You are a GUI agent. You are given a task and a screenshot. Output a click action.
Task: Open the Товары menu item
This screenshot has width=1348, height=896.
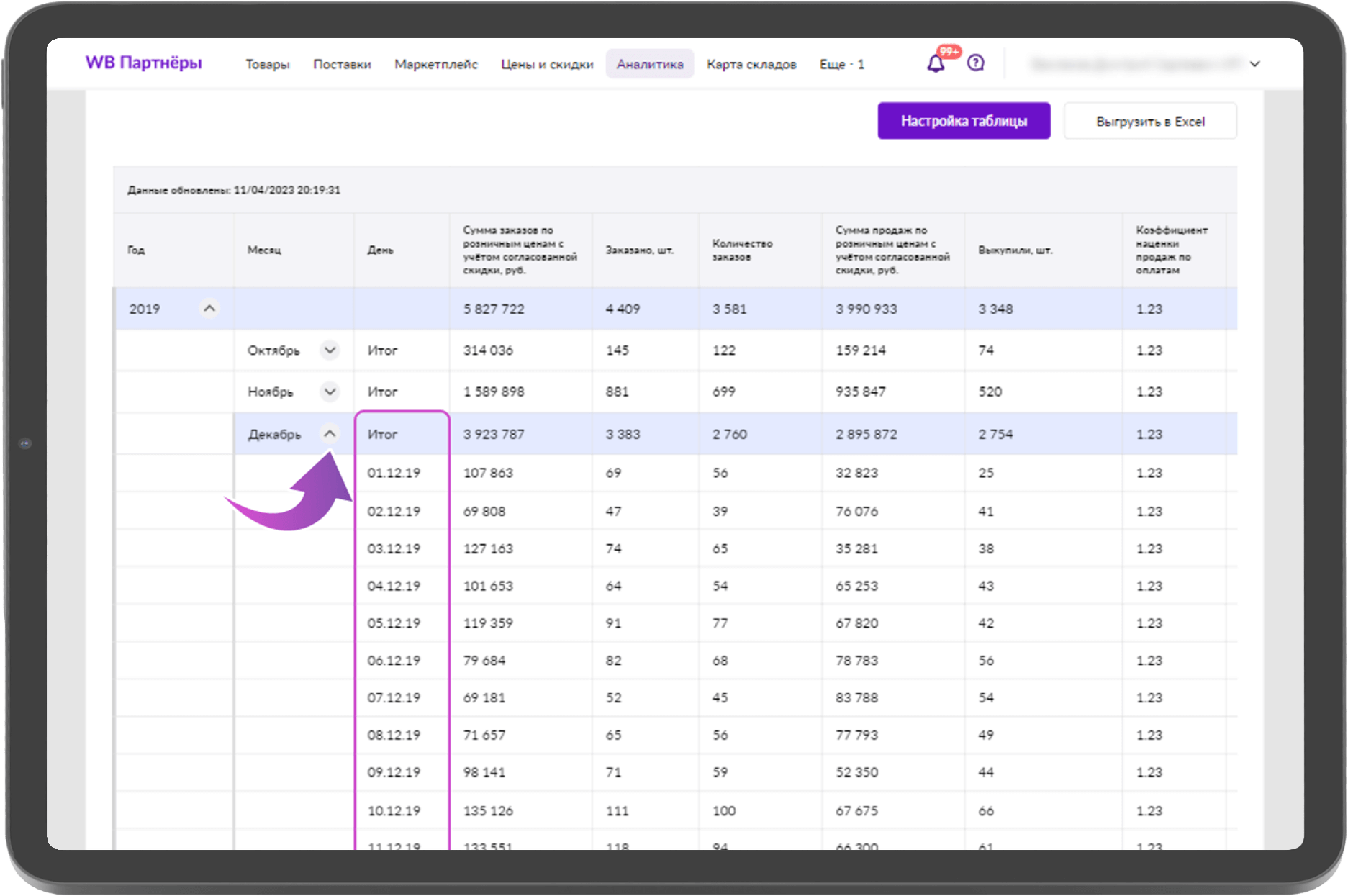267,64
